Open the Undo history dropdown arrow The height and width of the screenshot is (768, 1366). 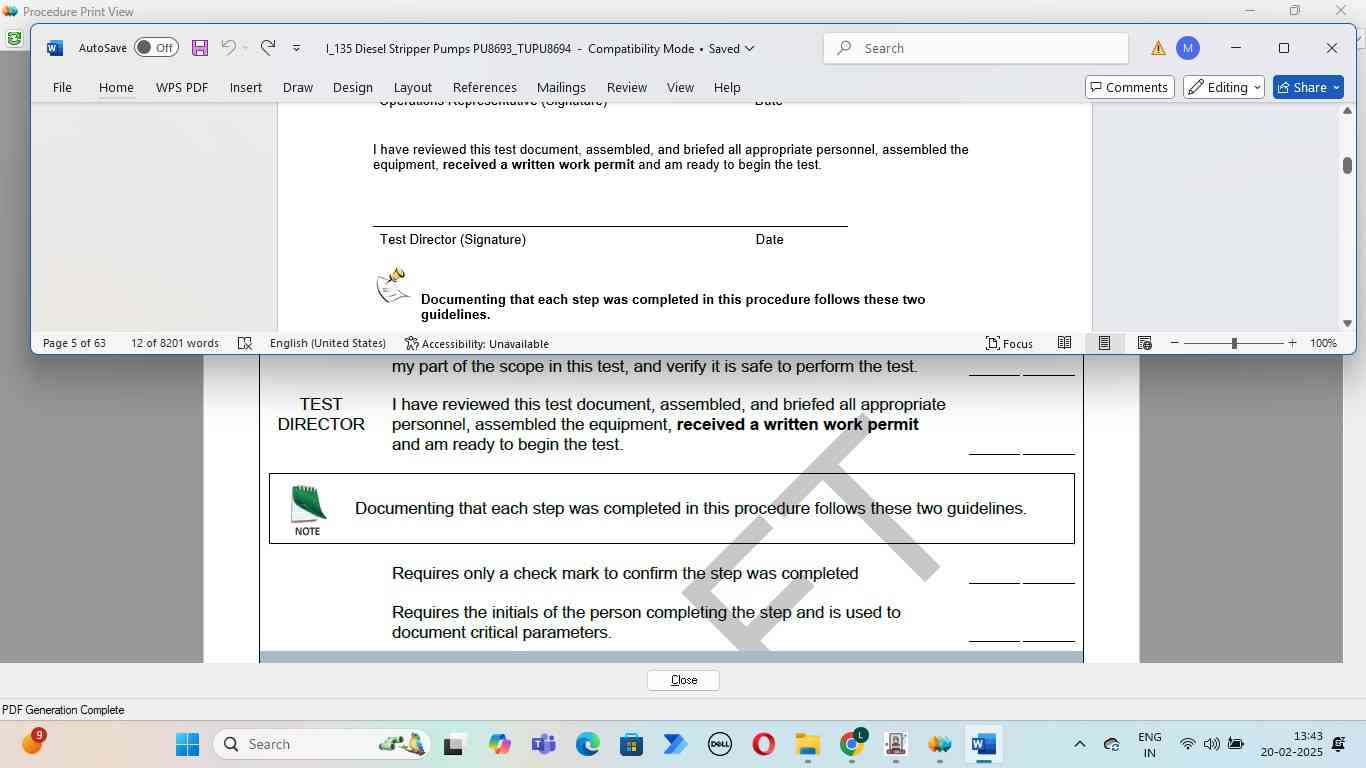click(x=245, y=48)
